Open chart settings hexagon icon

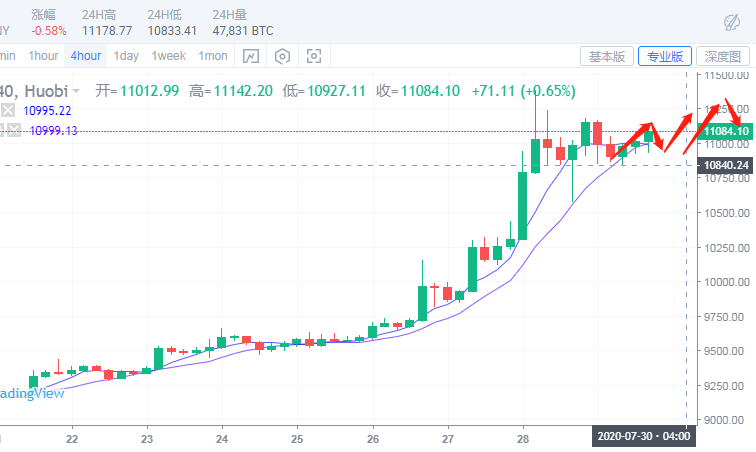[x=282, y=56]
